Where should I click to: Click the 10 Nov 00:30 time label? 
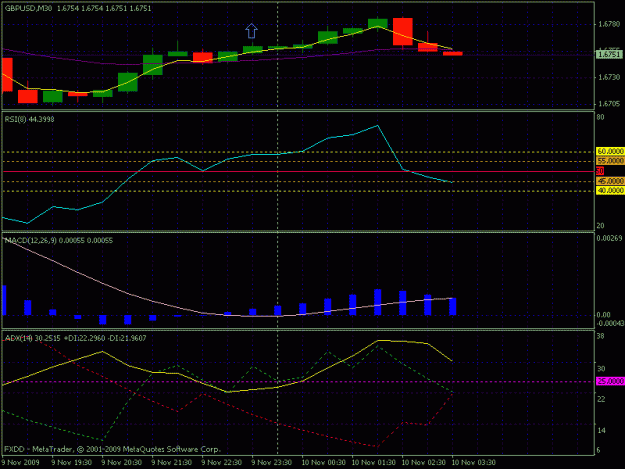pos(324,463)
